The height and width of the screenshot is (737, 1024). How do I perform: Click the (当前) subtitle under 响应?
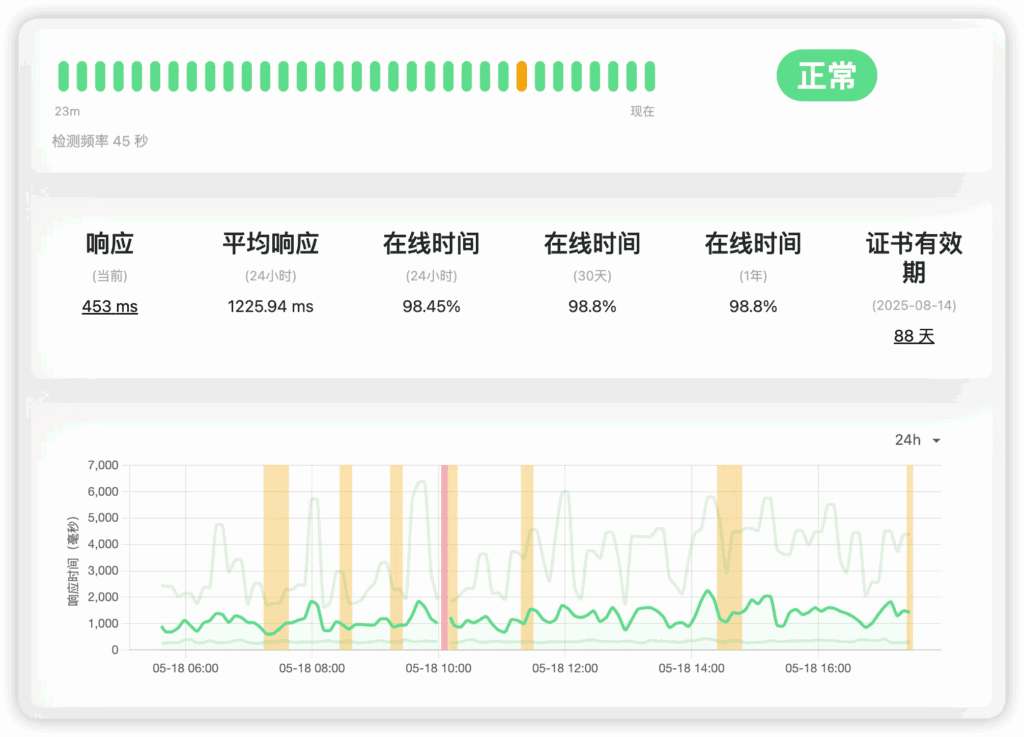coord(110,275)
